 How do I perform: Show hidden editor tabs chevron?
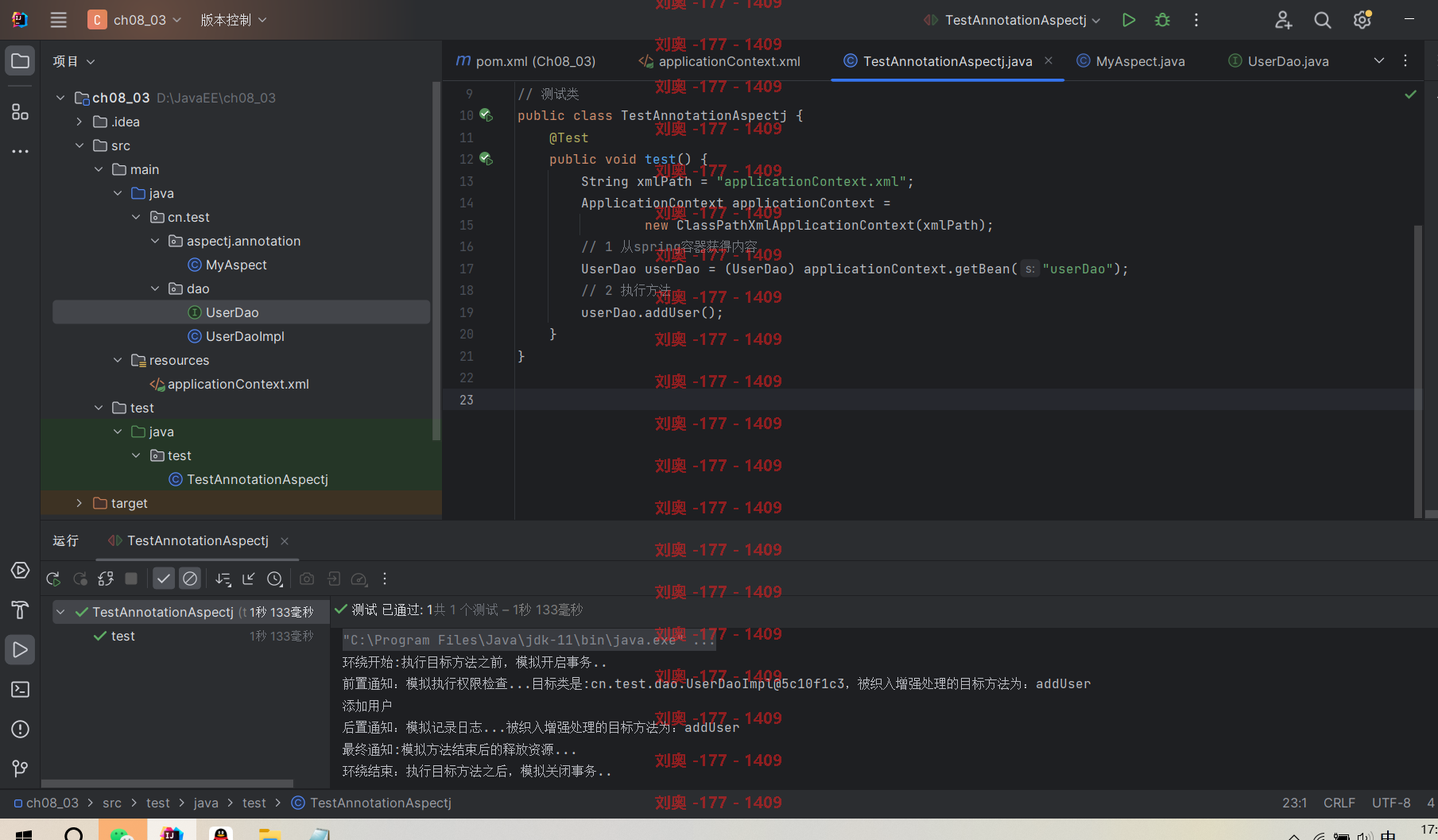coord(1379,61)
